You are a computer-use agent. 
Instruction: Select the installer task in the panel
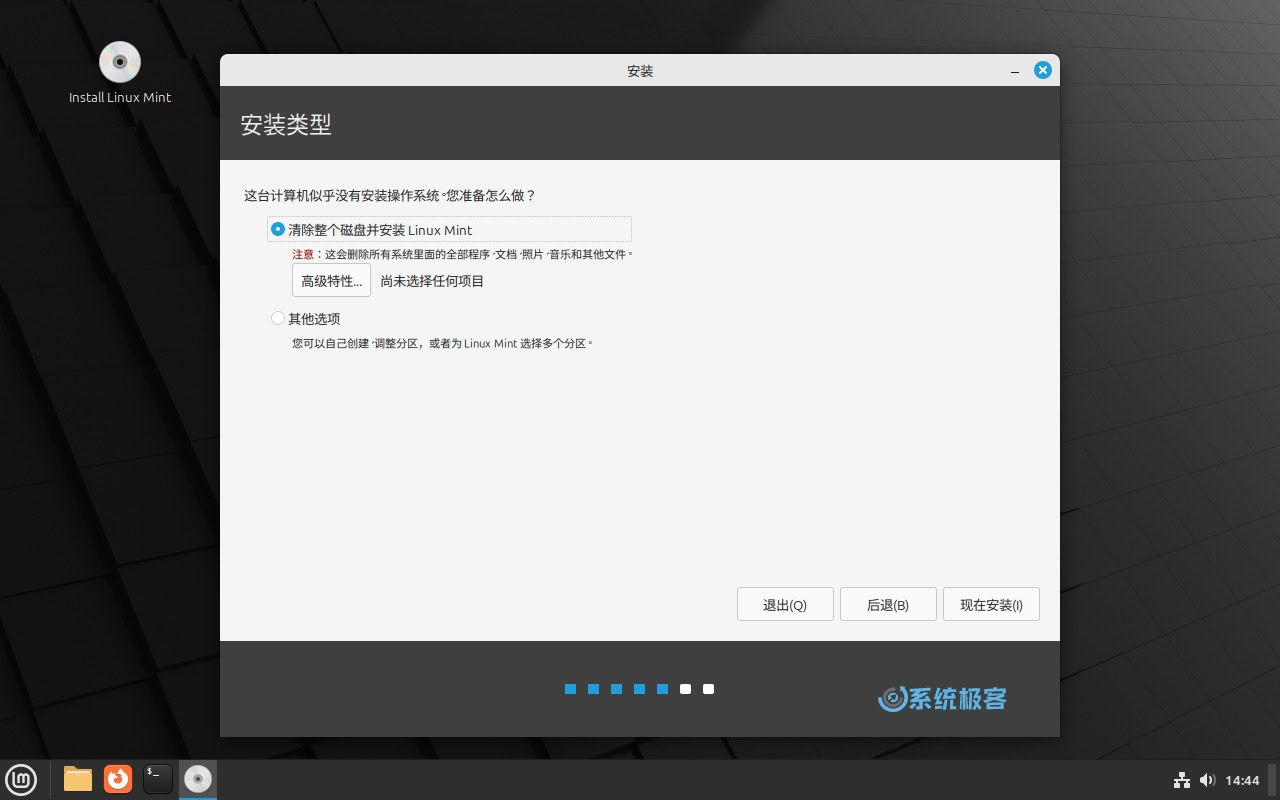tap(198, 779)
